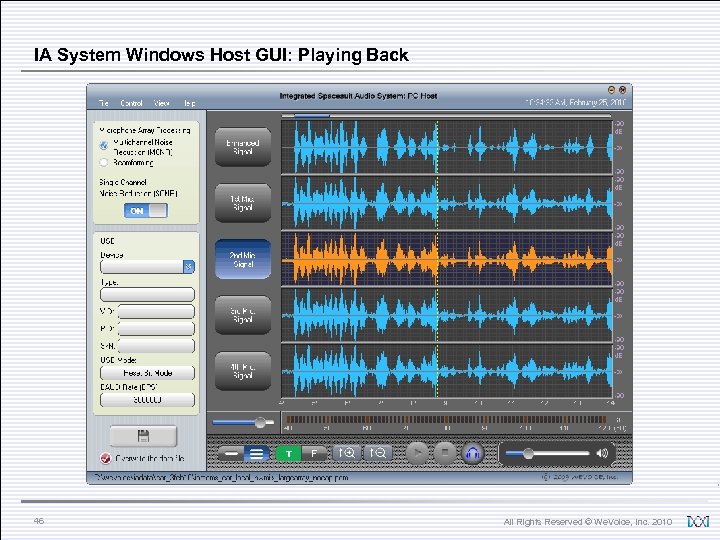720x540 pixels.
Task: Click the zoom out magnifier icon
Action: tap(378, 453)
